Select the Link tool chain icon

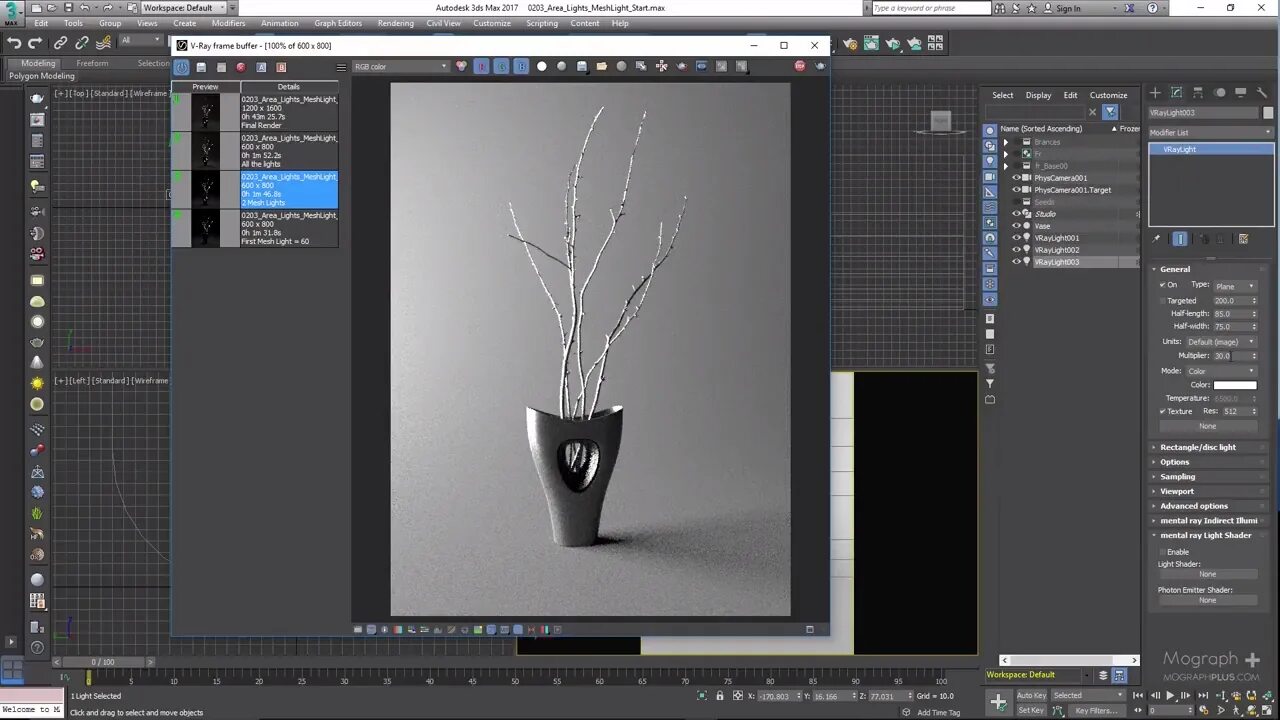click(x=61, y=43)
